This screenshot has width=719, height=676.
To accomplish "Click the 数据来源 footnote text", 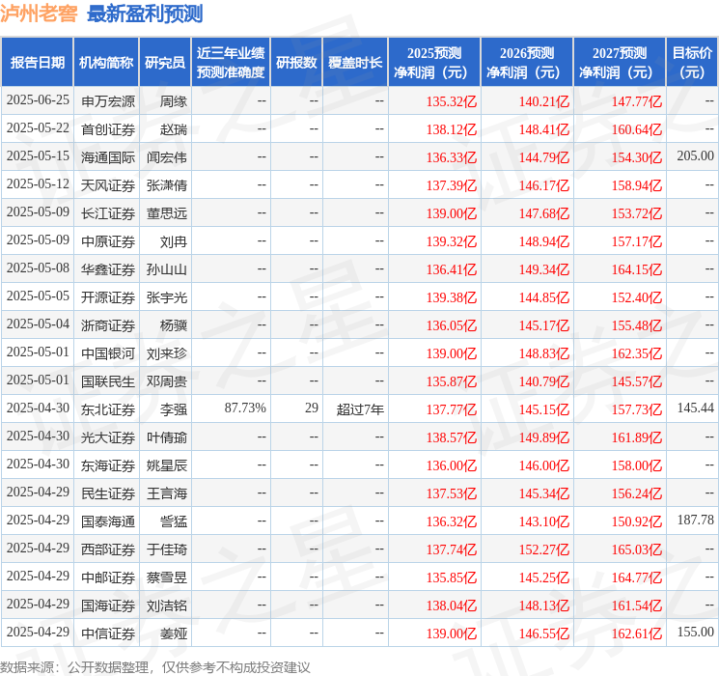I will coord(155,667).
